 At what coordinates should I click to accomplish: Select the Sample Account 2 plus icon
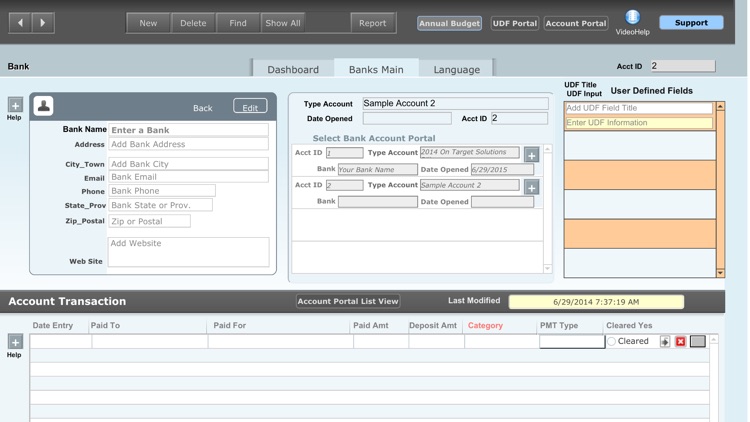[531, 187]
